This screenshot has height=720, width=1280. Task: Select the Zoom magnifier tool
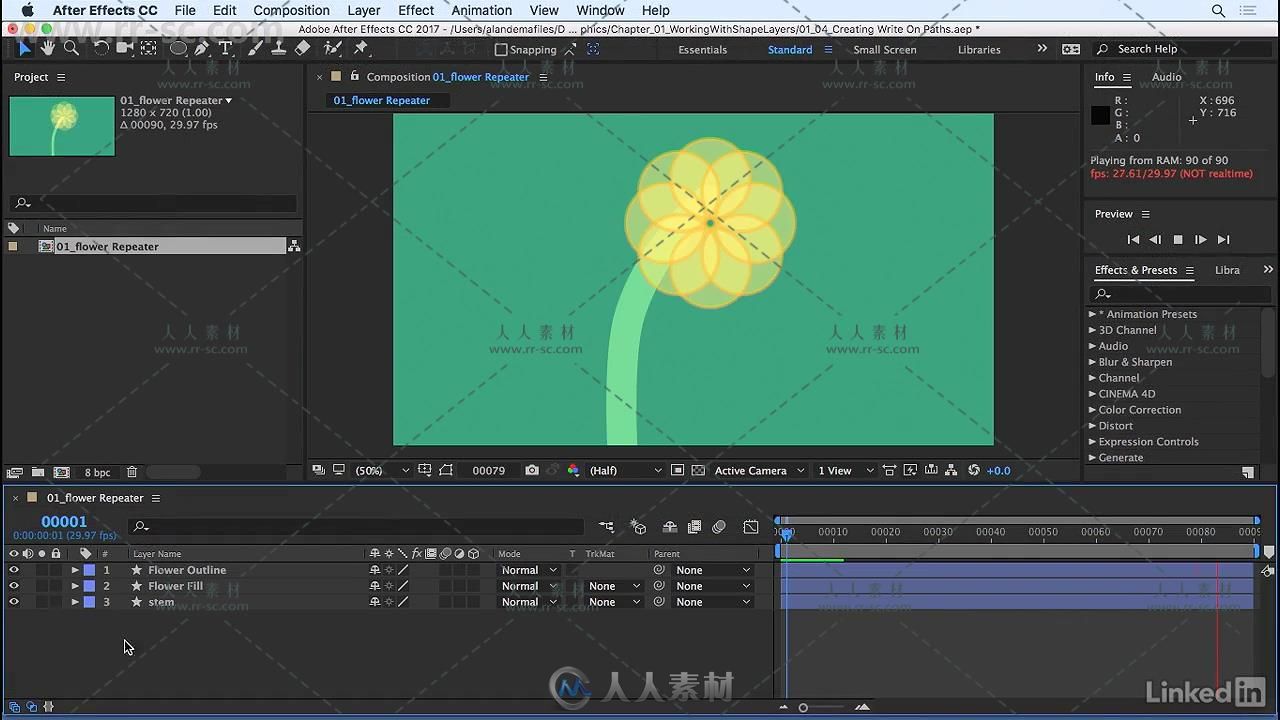click(x=71, y=48)
